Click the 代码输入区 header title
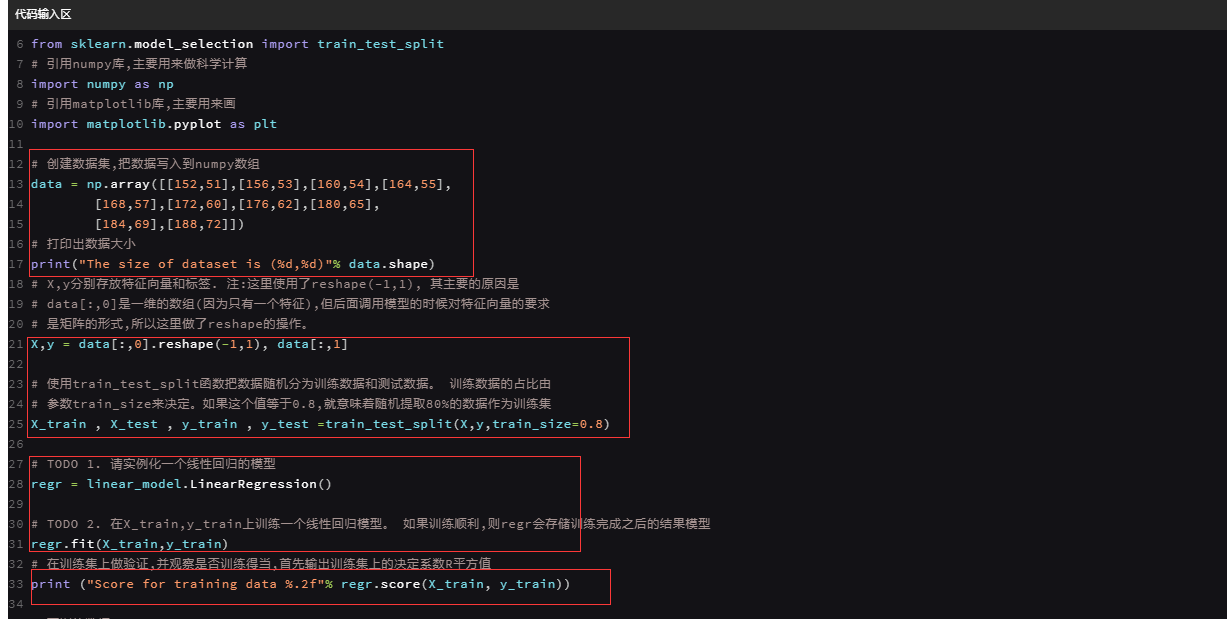This screenshot has width=1227, height=619. (x=43, y=14)
